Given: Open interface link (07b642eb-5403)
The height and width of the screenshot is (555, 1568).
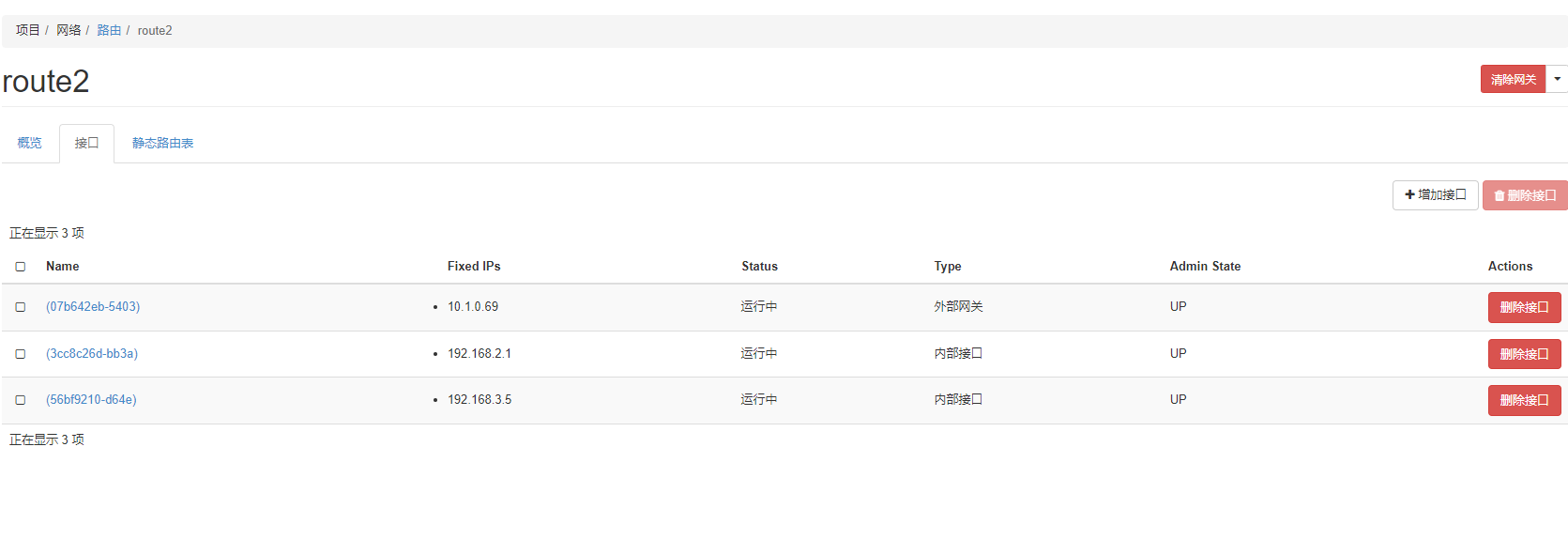Looking at the screenshot, I should [x=93, y=307].
